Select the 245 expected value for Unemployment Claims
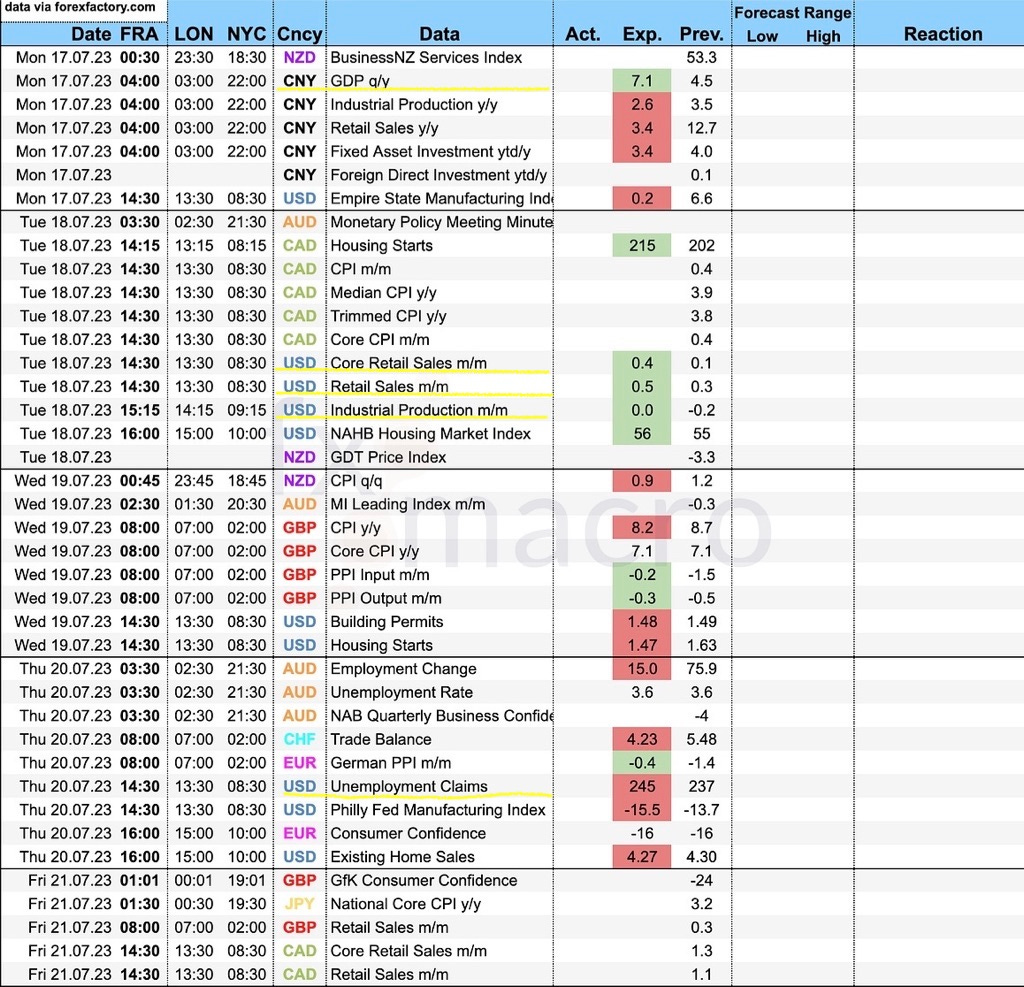Image resolution: width=1024 pixels, height=987 pixels. click(x=642, y=786)
